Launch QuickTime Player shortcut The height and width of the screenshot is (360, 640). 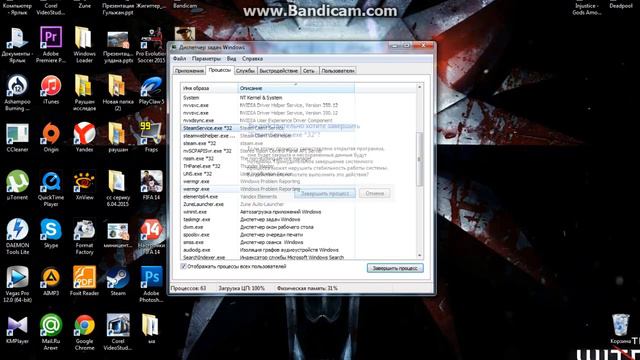tap(51, 189)
